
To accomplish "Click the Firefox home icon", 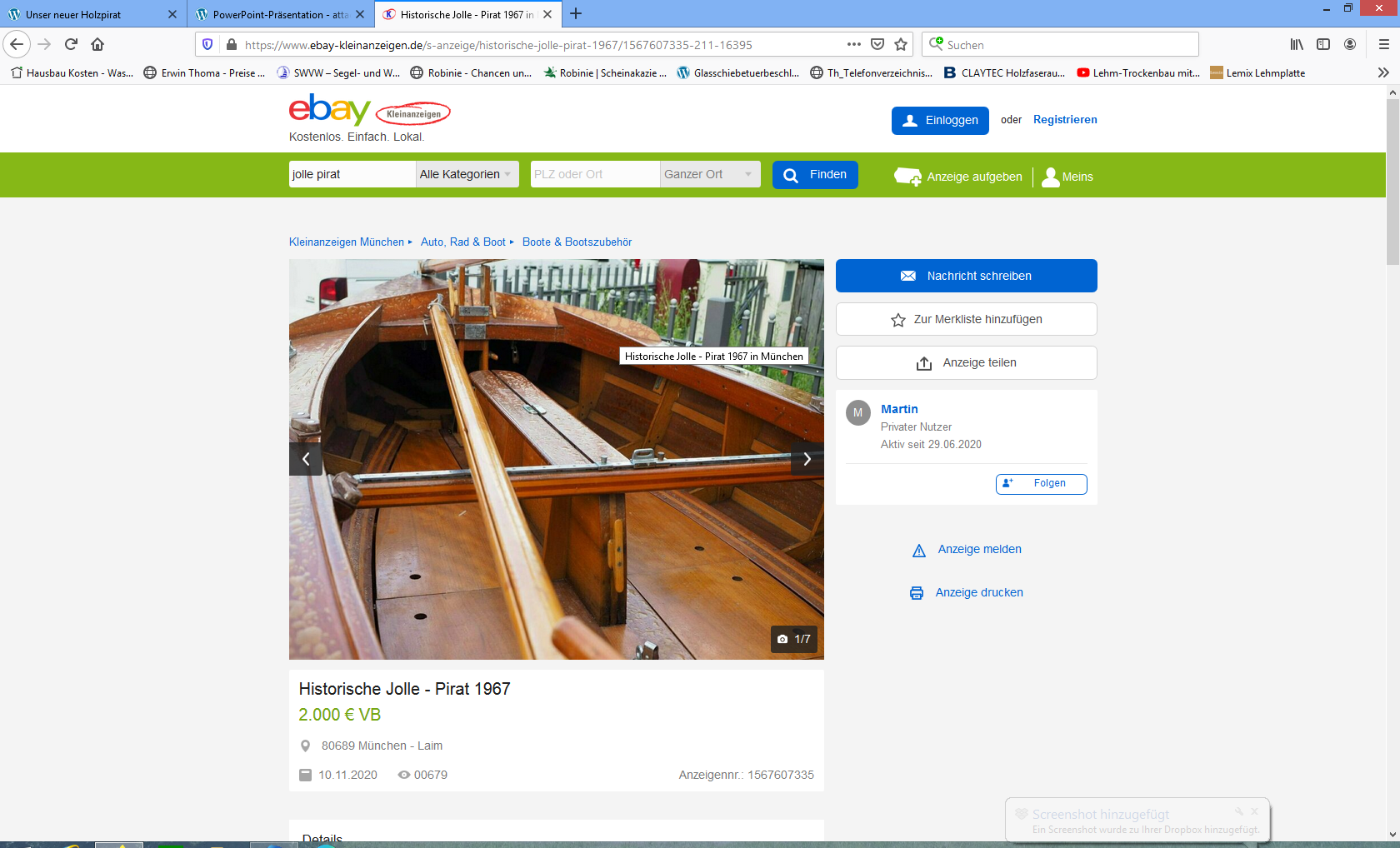I will coord(97,44).
